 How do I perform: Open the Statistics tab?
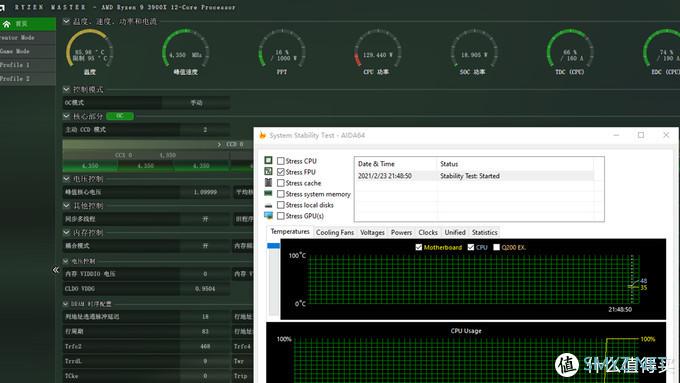[484, 232]
